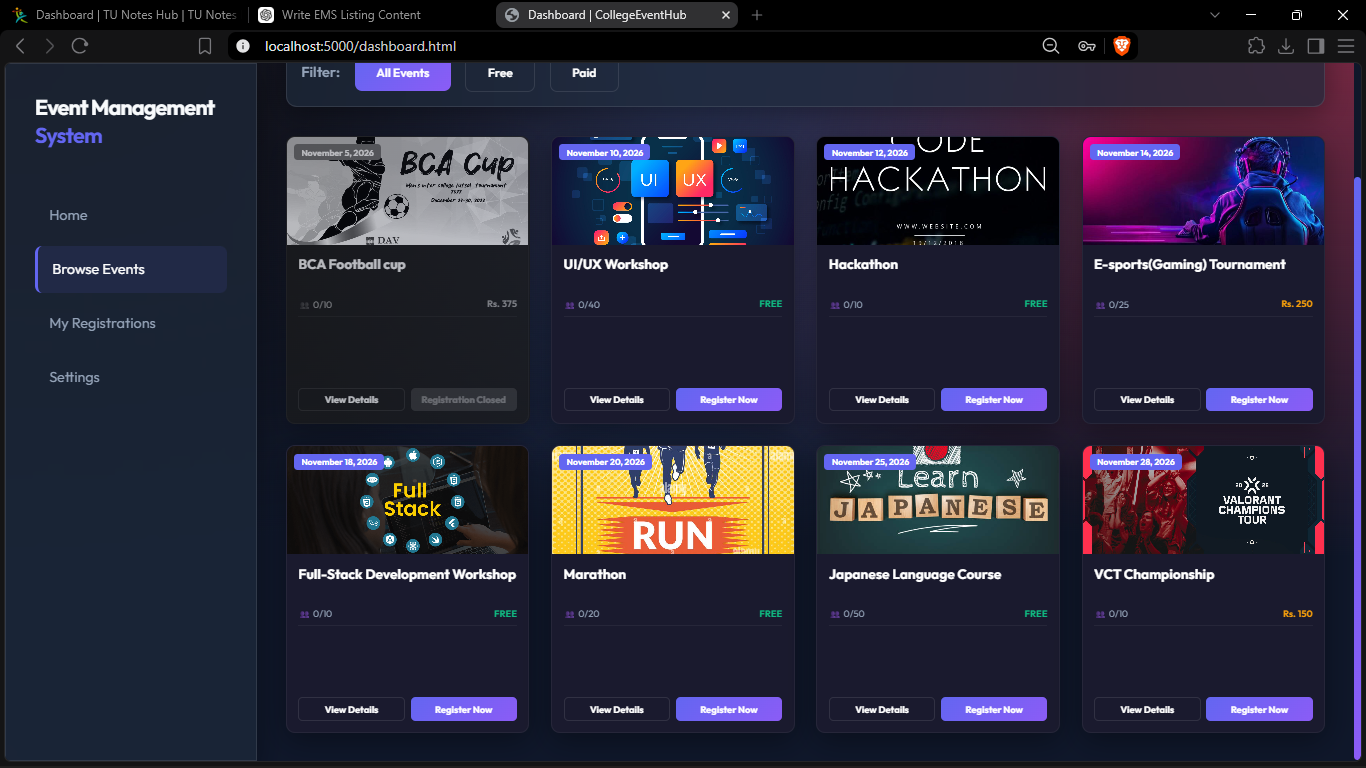1366x768 pixels.
Task: Bookmark this page icon
Action: 205,46
